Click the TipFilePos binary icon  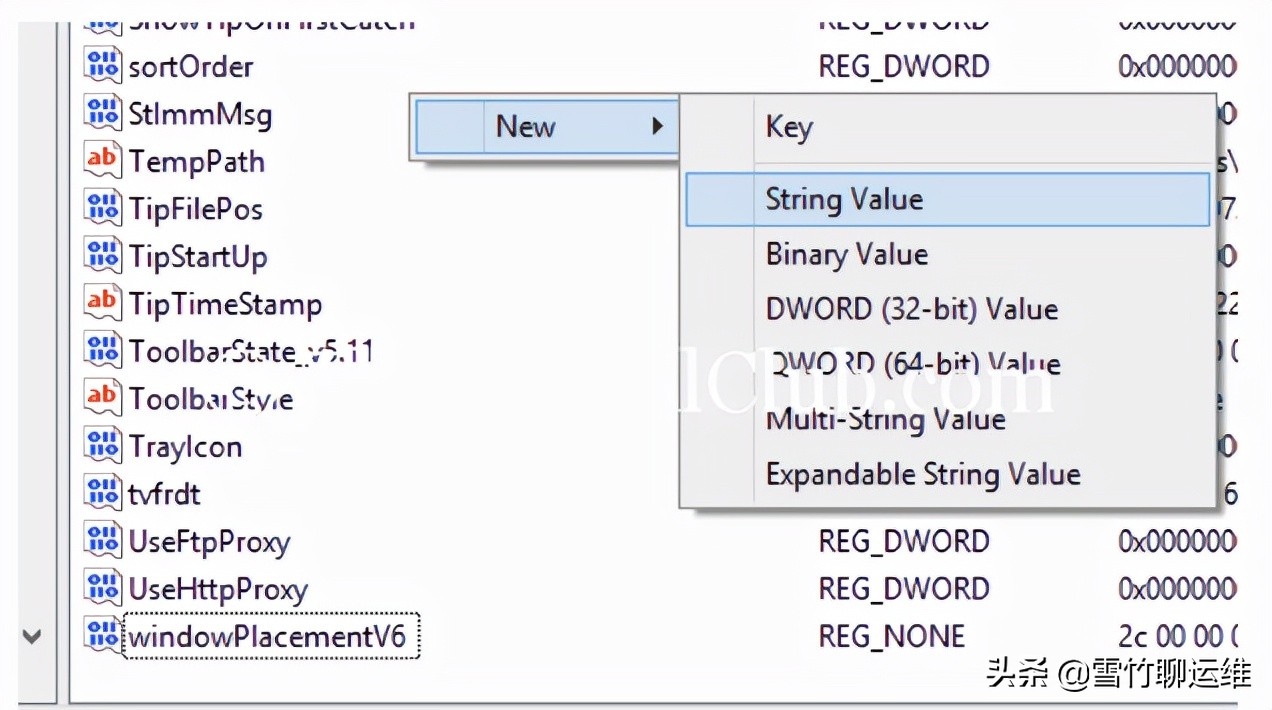(x=102, y=208)
